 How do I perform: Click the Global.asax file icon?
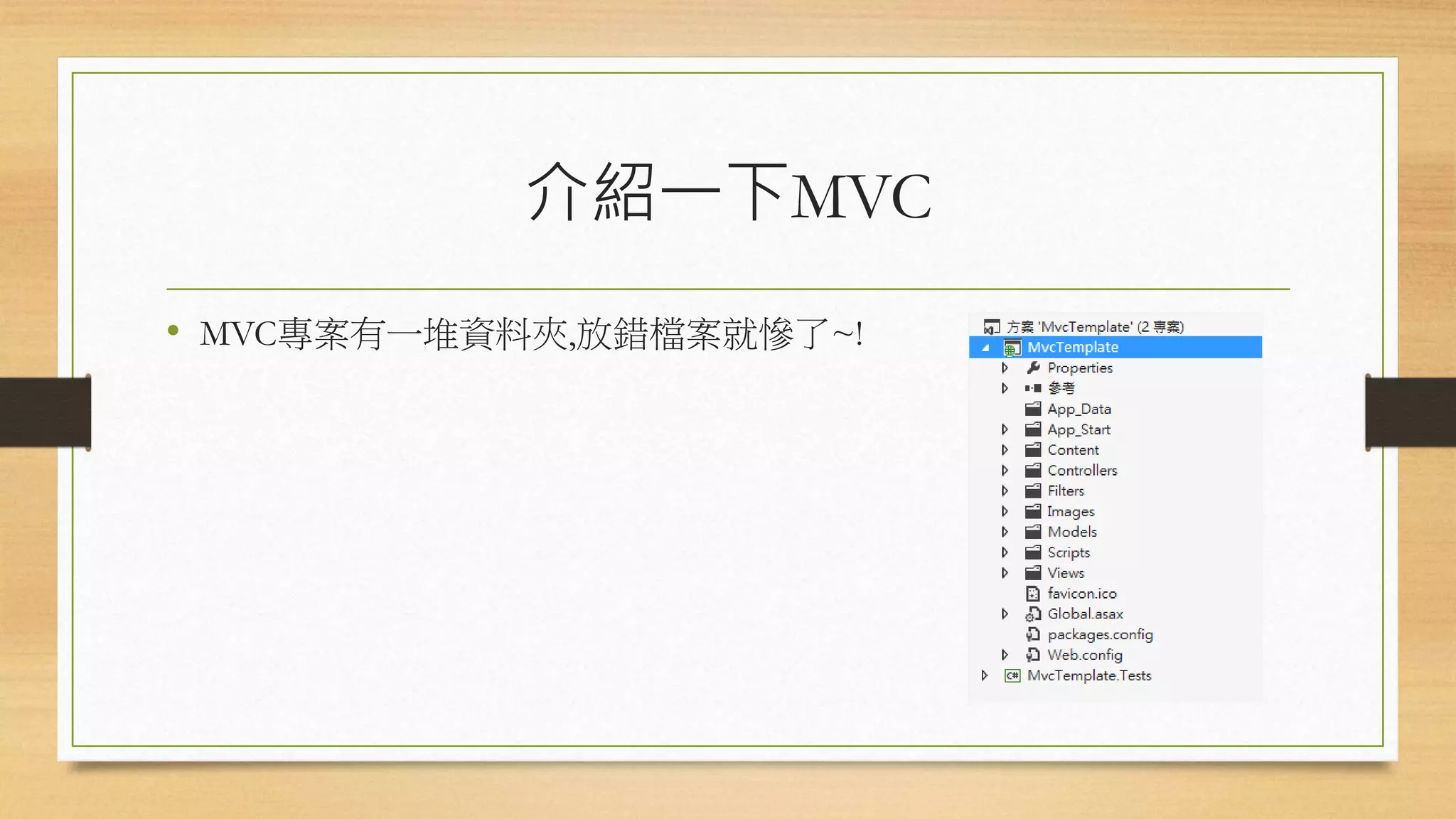point(1033,614)
